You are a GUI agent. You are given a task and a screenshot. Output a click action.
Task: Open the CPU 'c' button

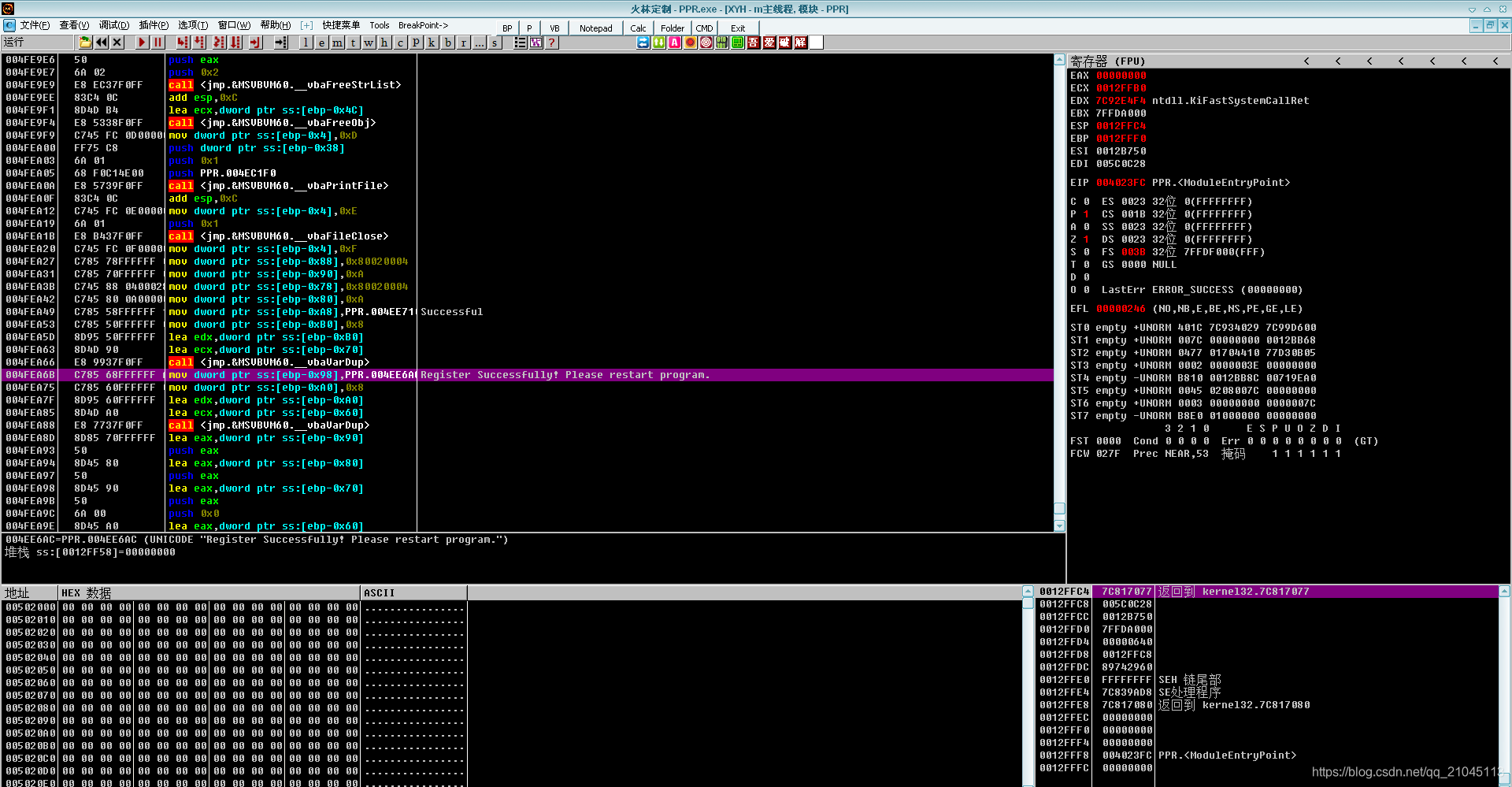coord(400,43)
